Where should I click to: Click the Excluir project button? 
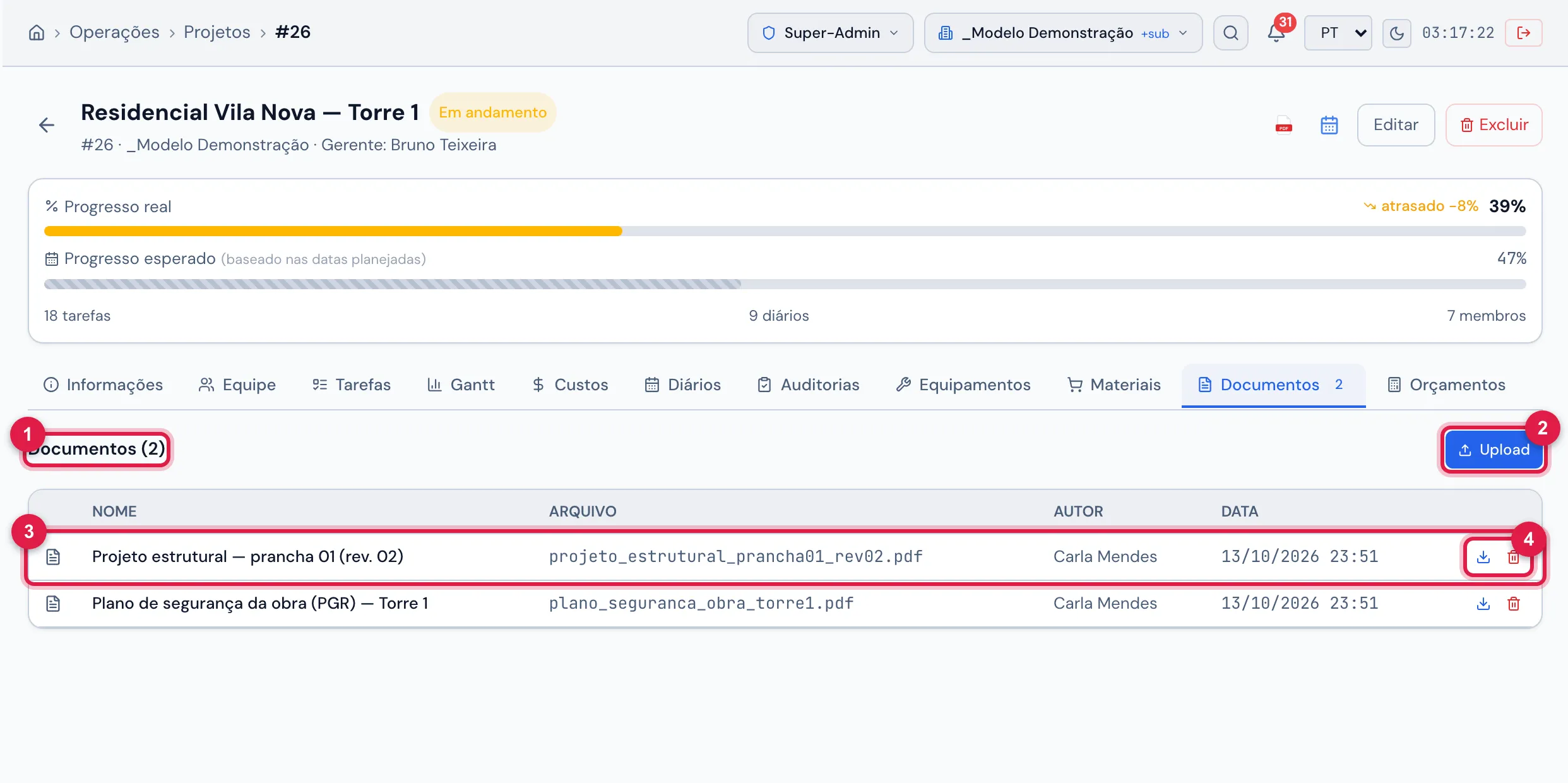tap(1494, 125)
